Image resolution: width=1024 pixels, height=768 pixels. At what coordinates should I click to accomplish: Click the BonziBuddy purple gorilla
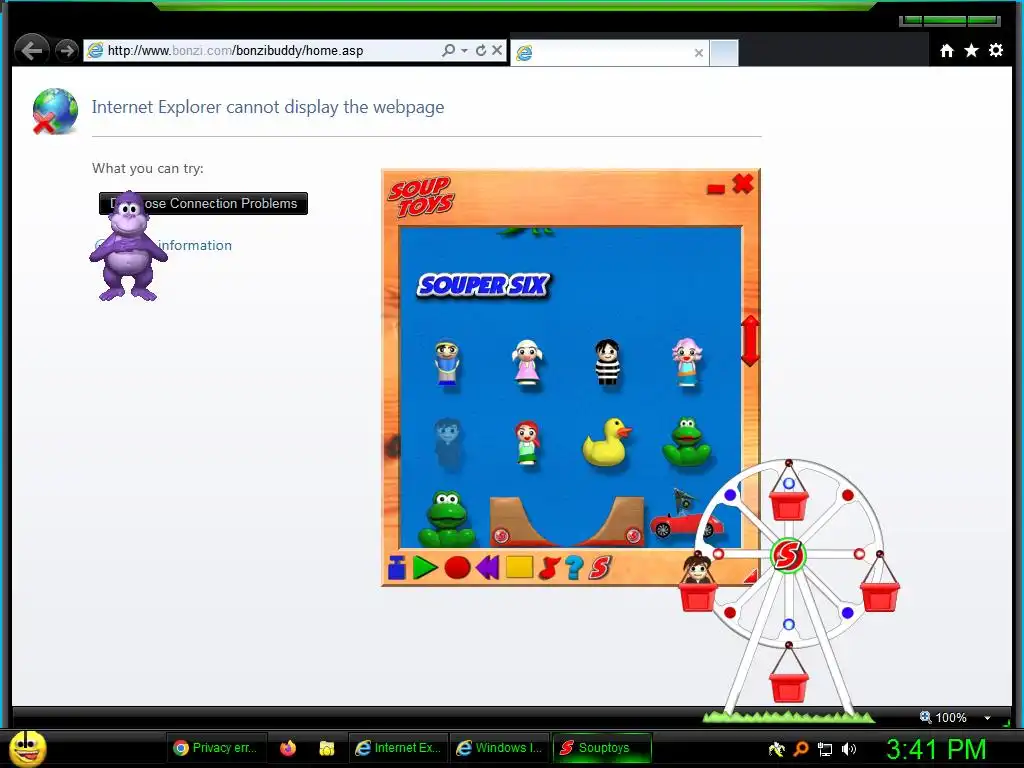[x=128, y=246]
